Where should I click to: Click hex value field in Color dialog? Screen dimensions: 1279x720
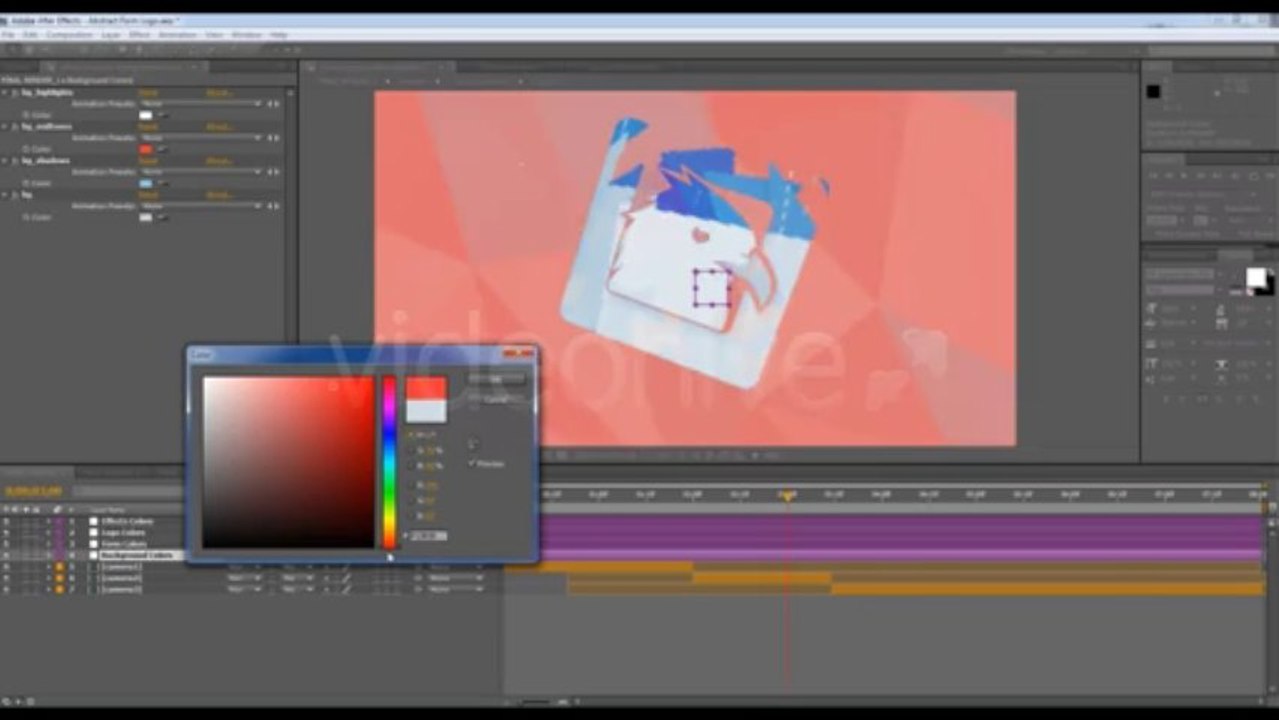tap(428, 536)
